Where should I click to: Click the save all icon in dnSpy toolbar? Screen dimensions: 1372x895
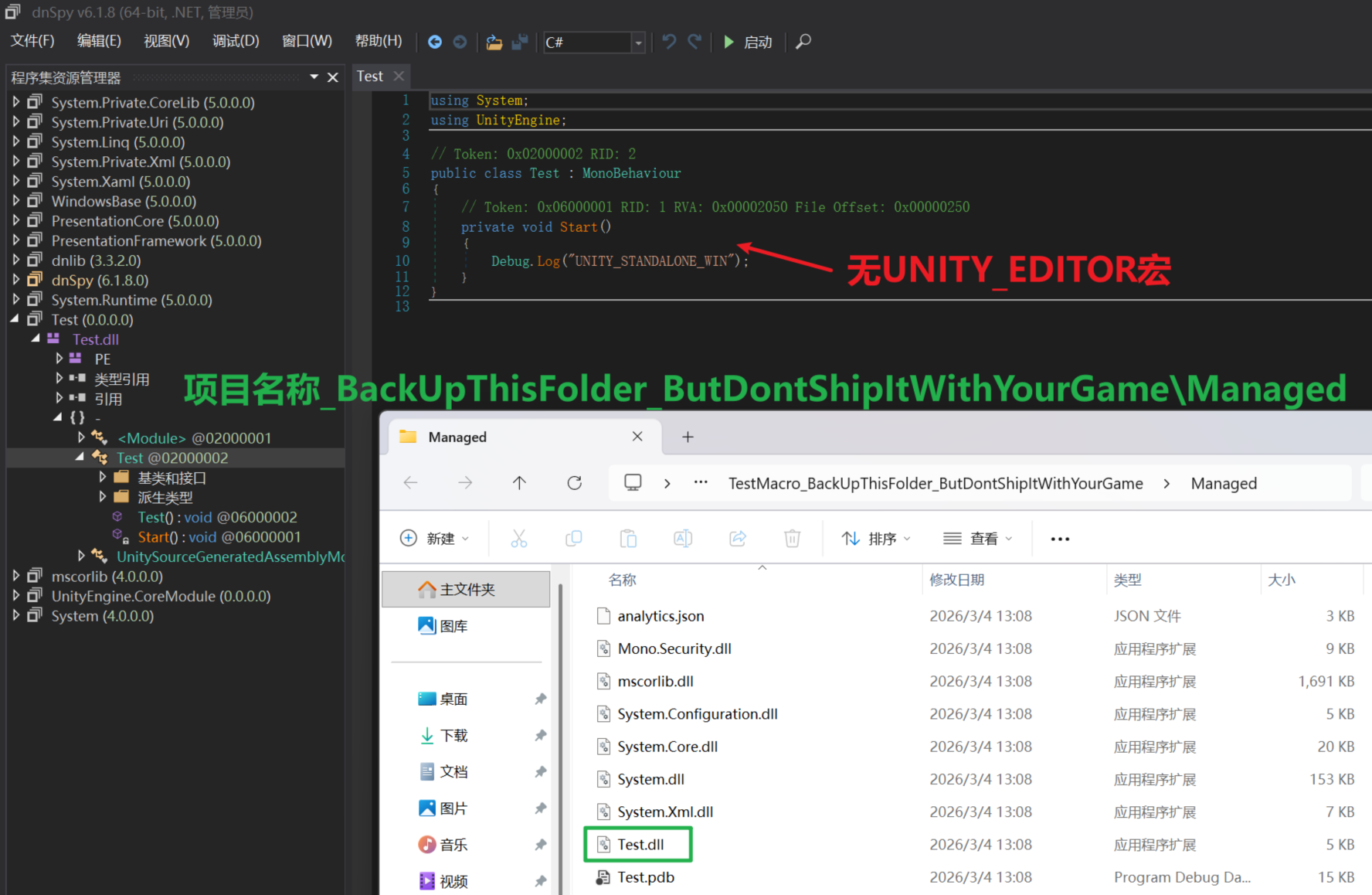pos(520,42)
